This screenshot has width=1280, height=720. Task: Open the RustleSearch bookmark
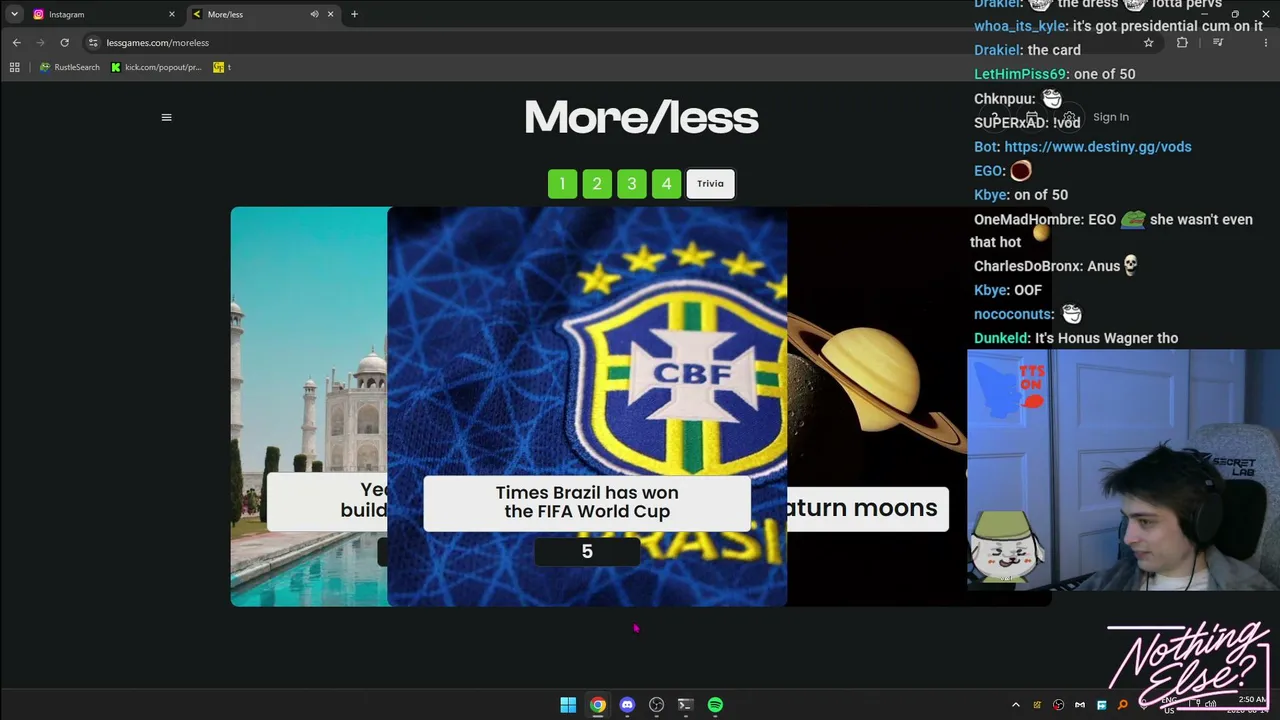[x=70, y=67]
